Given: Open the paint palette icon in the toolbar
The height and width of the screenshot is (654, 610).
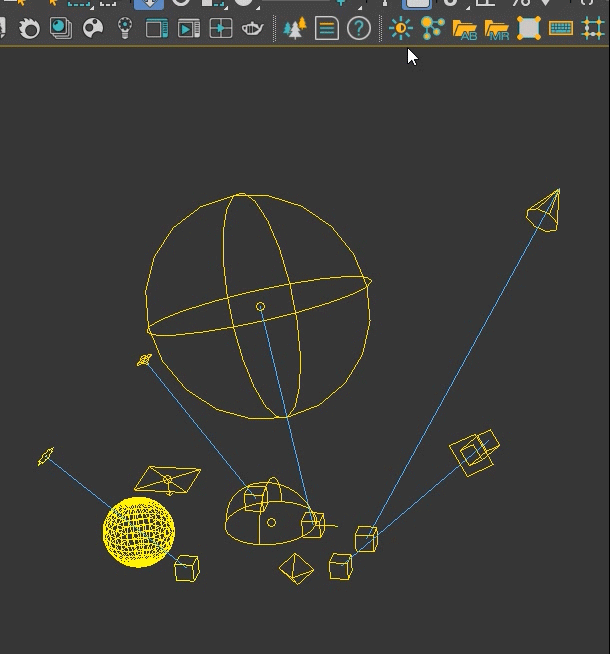Looking at the screenshot, I should [x=93, y=28].
